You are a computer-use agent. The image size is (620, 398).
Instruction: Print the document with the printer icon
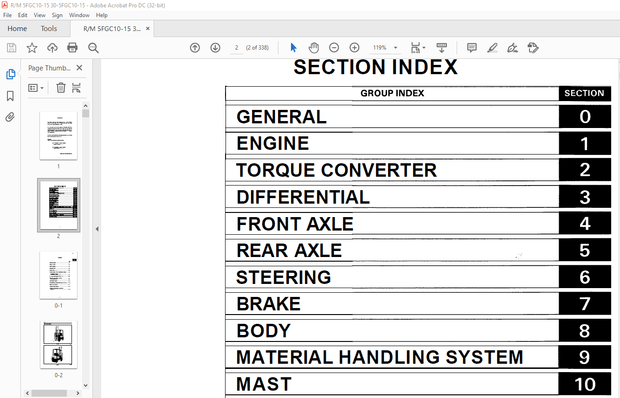[72, 48]
